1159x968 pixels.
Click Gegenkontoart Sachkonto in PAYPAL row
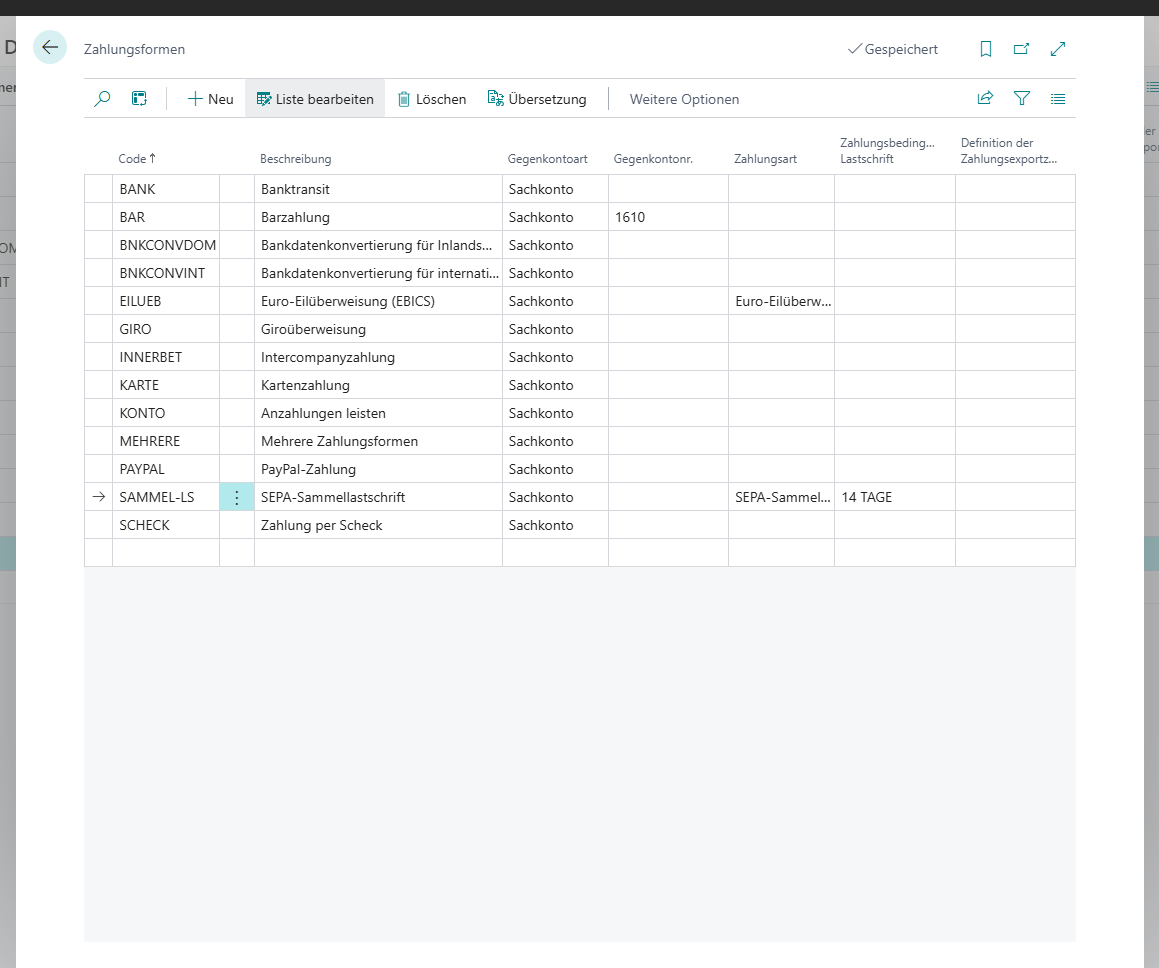point(555,470)
